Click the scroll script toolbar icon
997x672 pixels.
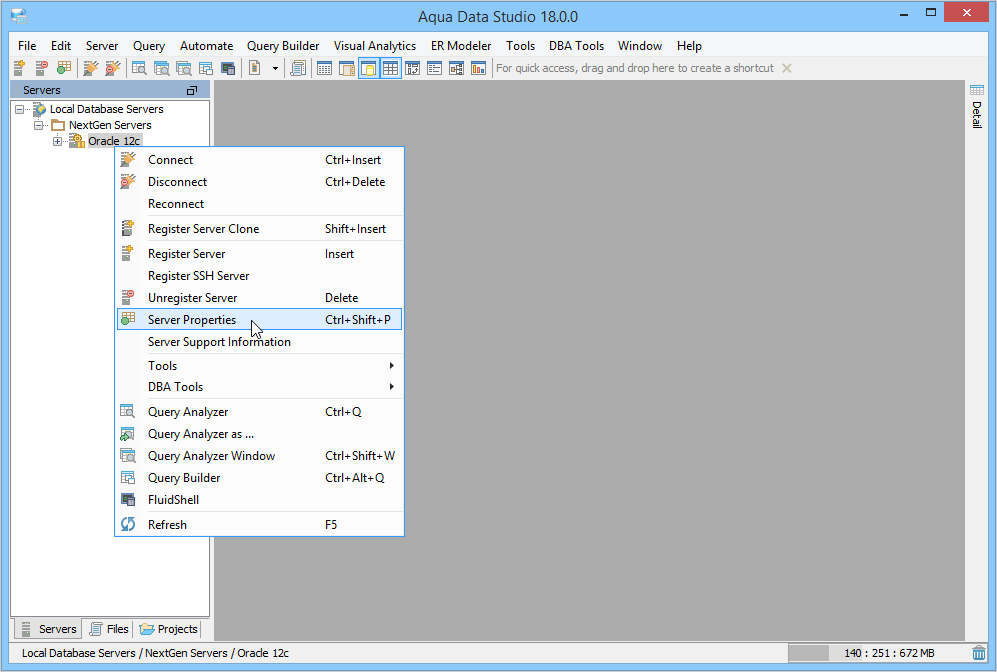[x=298, y=68]
